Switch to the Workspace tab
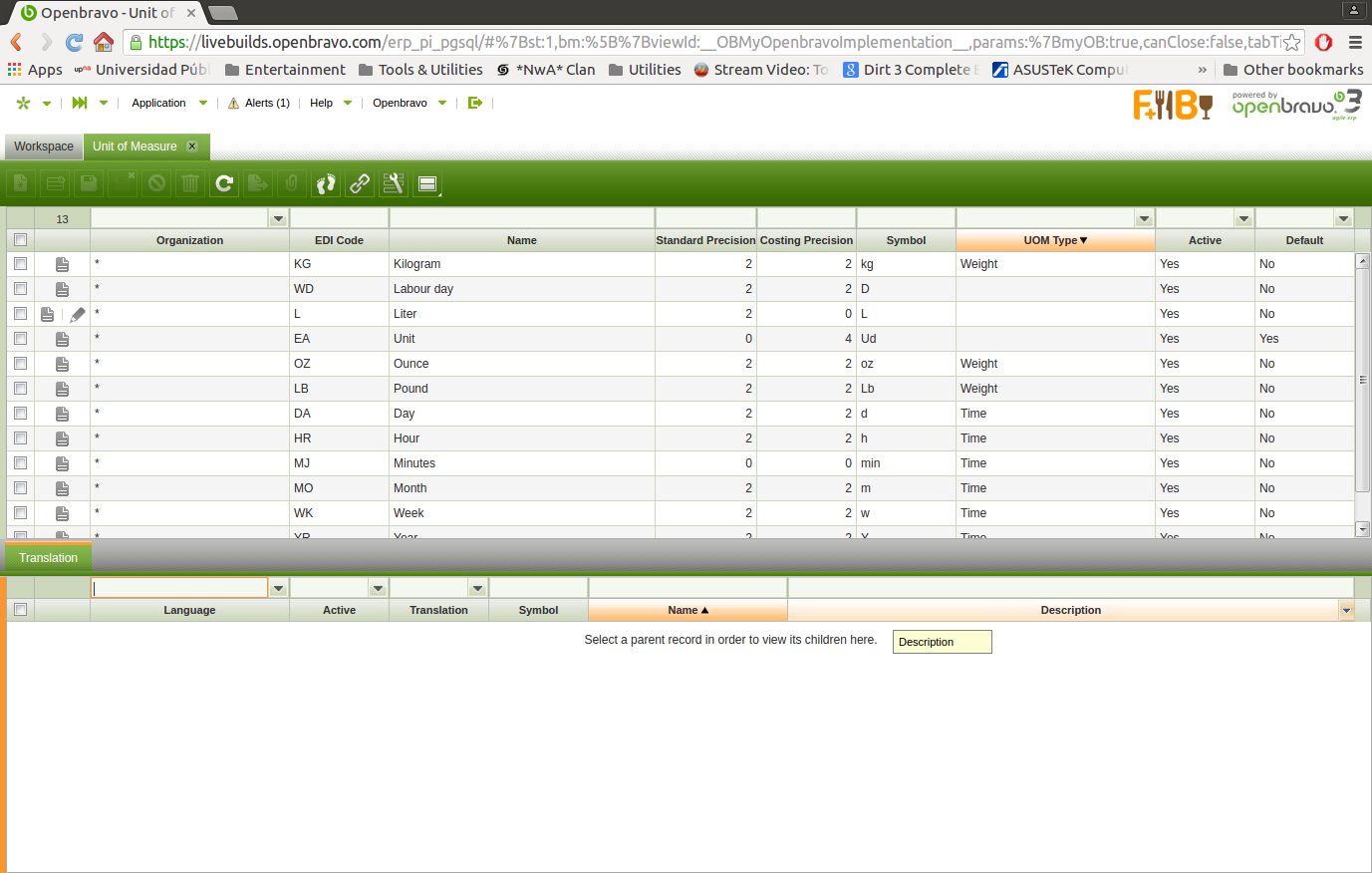The width and height of the screenshot is (1372, 873). 44,146
